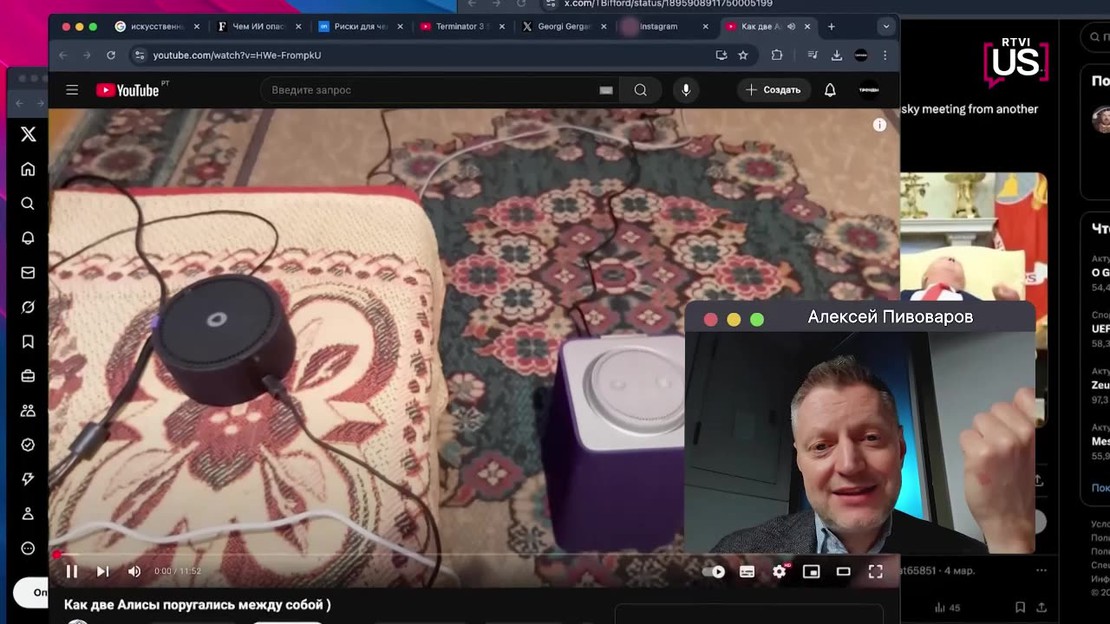Bookmark this page with star icon

(x=743, y=55)
